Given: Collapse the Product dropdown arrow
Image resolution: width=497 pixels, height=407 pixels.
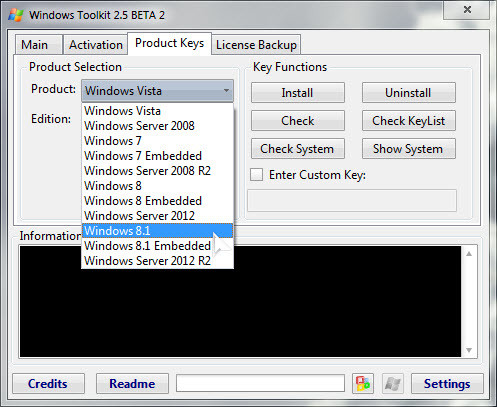Looking at the screenshot, I should pyautogui.click(x=226, y=91).
